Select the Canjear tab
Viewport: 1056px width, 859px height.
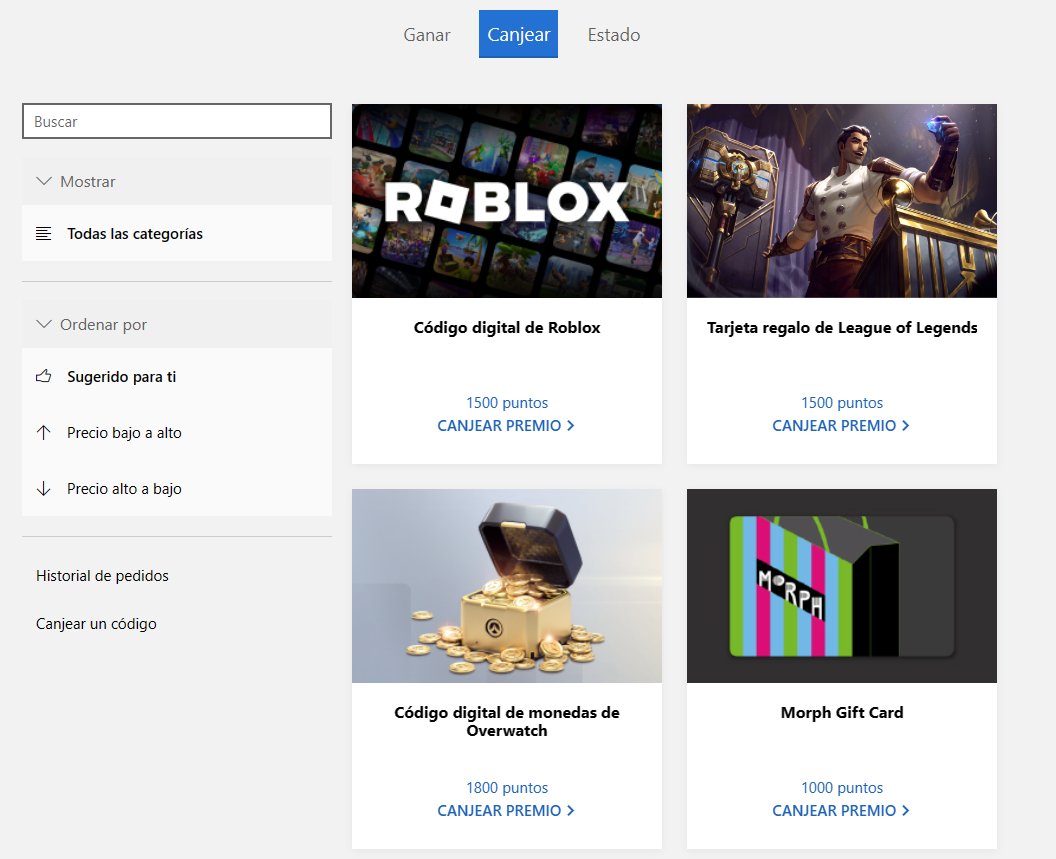point(518,34)
